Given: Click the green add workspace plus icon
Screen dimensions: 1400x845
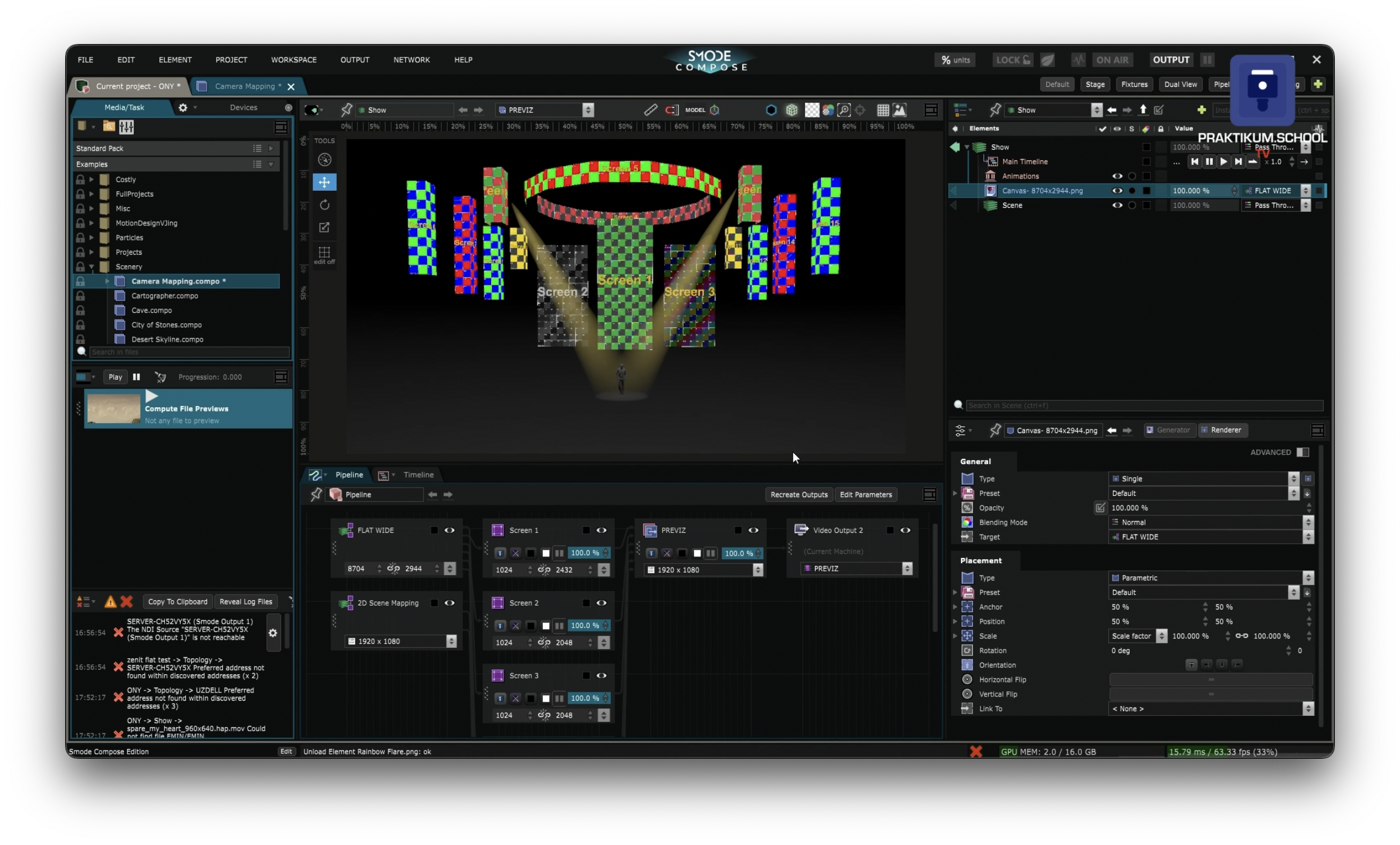Looking at the screenshot, I should click(1318, 84).
